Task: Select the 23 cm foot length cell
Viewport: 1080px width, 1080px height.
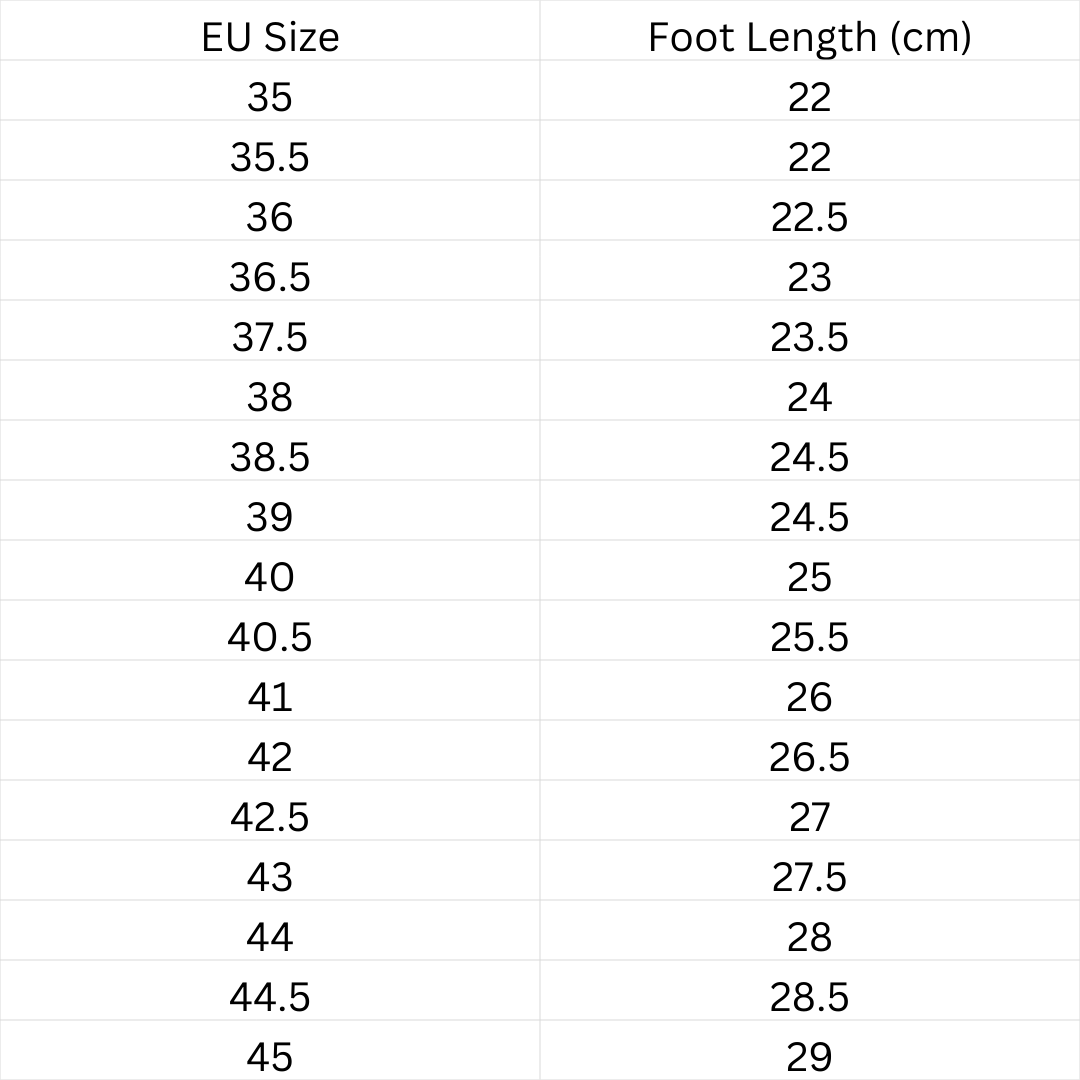Action: pyautogui.click(x=809, y=277)
